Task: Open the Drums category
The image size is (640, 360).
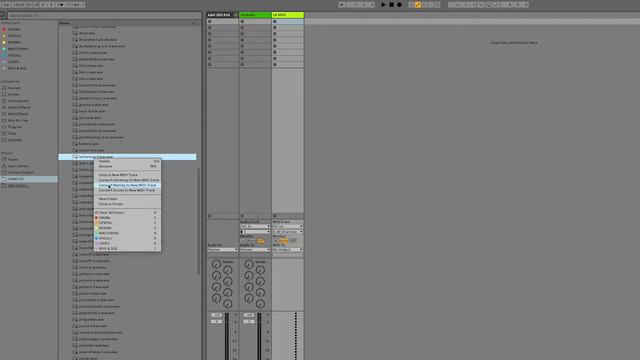Action: click(13, 94)
